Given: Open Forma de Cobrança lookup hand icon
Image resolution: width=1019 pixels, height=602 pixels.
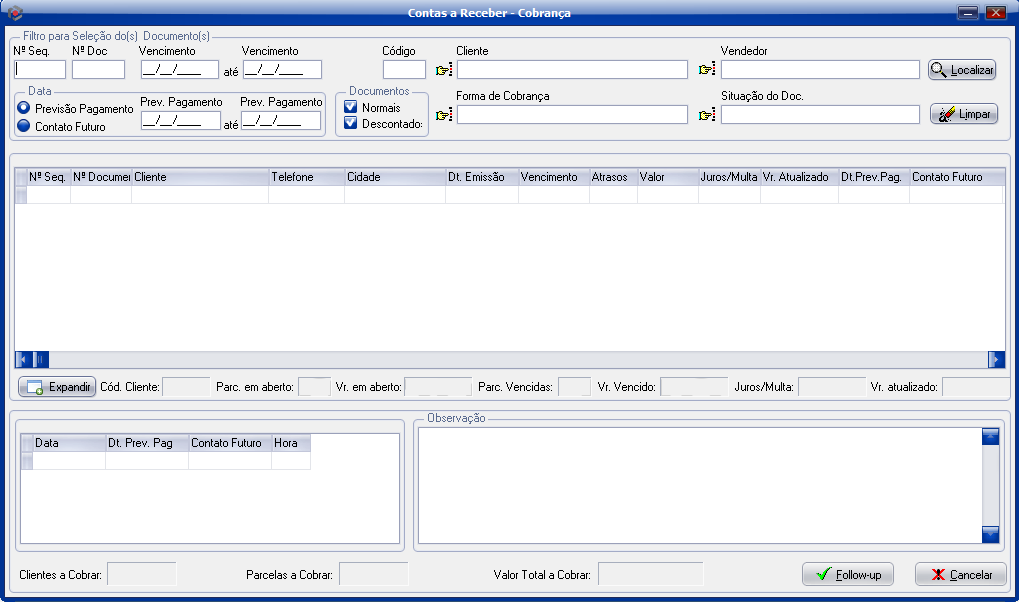Looking at the screenshot, I should [x=444, y=115].
